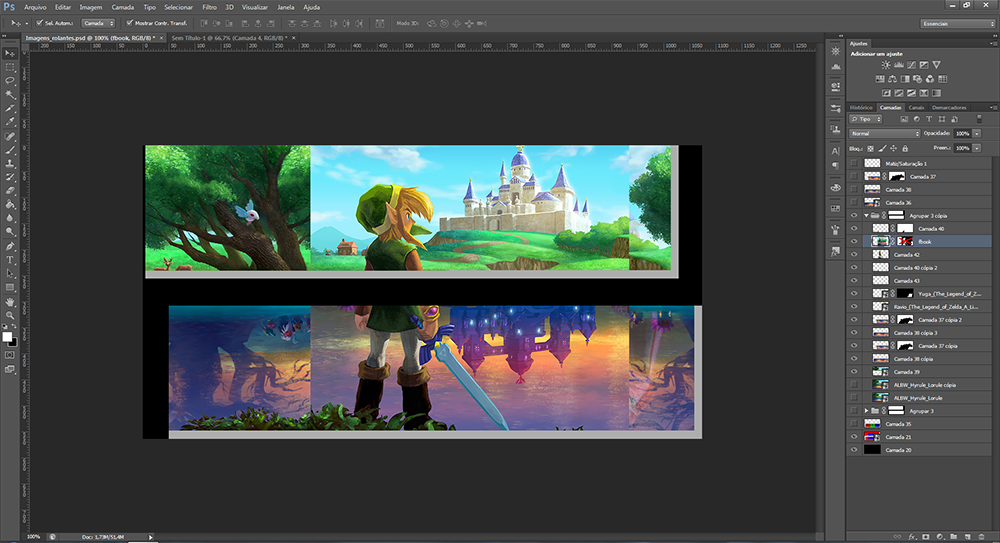Select the Move tool in the toolbox
The height and width of the screenshot is (543, 1000).
[x=10, y=53]
